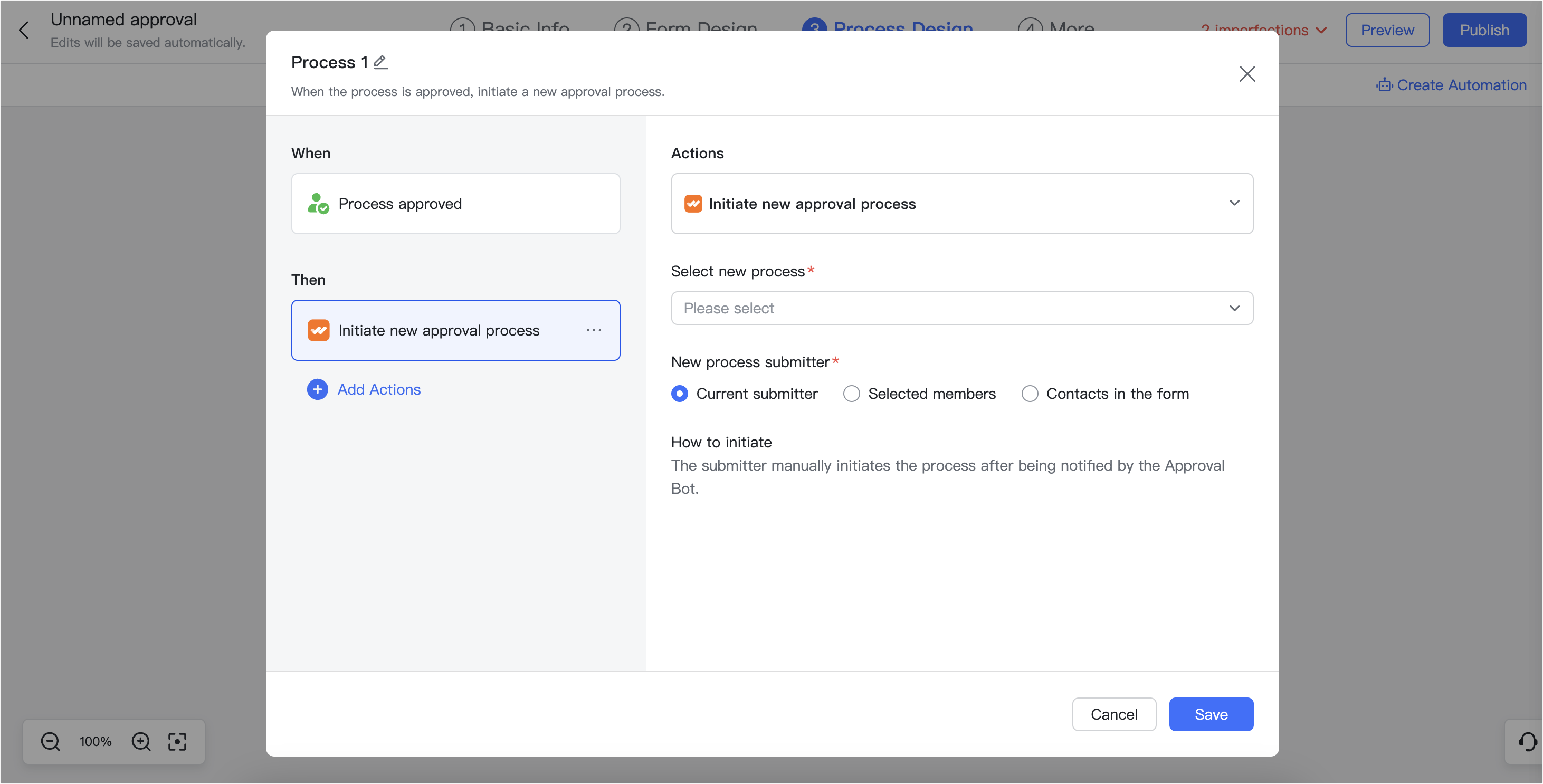The height and width of the screenshot is (784, 1543).
Task: Click the pencil icon to rename Process 1
Action: [380, 62]
